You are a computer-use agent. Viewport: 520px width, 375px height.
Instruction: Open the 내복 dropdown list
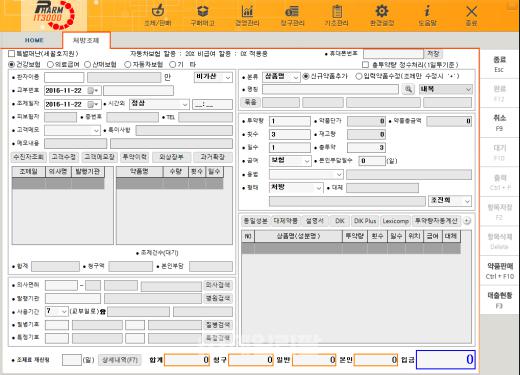pyautogui.click(x=445, y=89)
